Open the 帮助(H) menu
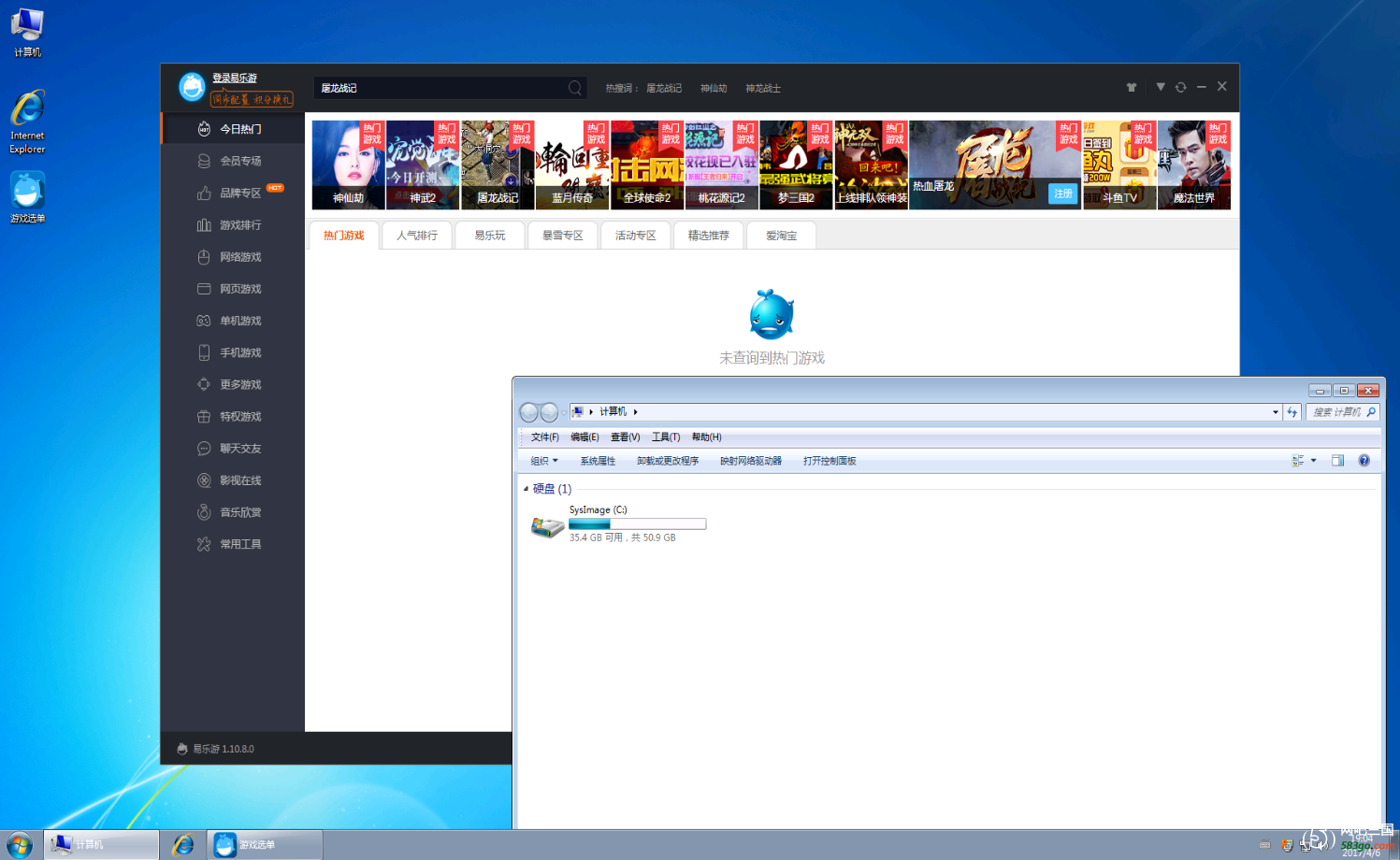1400x860 pixels. pos(707,437)
